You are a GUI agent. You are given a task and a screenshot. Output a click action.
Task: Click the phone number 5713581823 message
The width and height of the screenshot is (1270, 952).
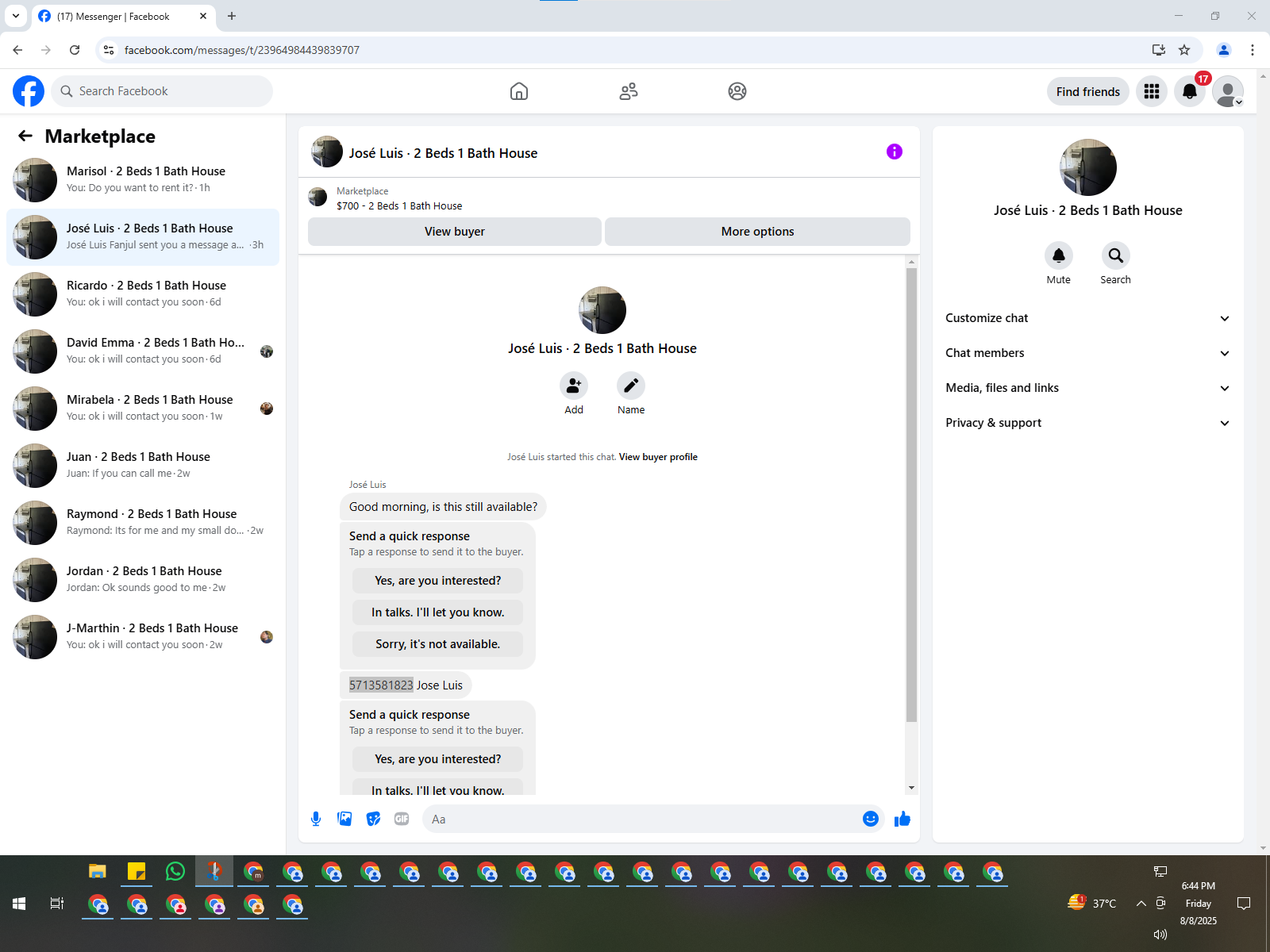[x=381, y=685]
